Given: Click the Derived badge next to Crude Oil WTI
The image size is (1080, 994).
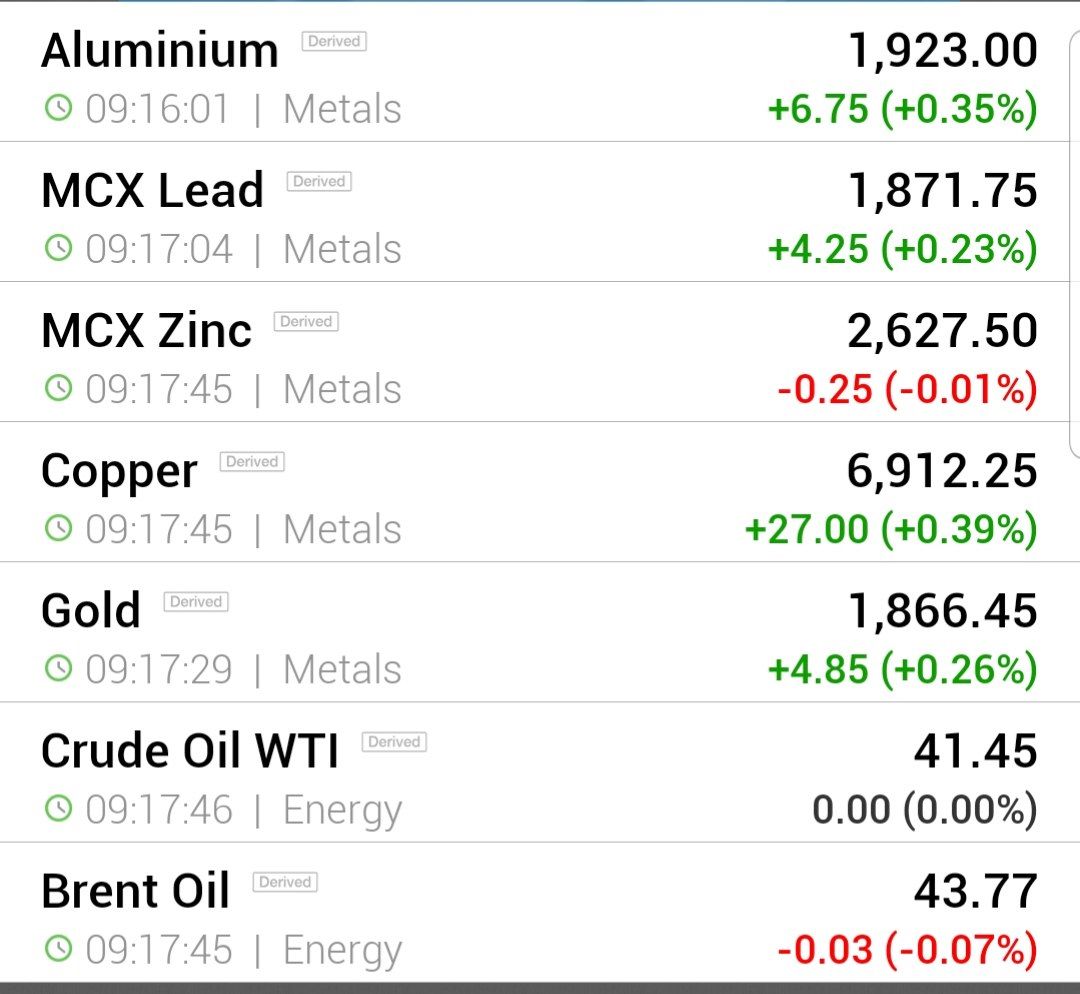Looking at the screenshot, I should [394, 742].
